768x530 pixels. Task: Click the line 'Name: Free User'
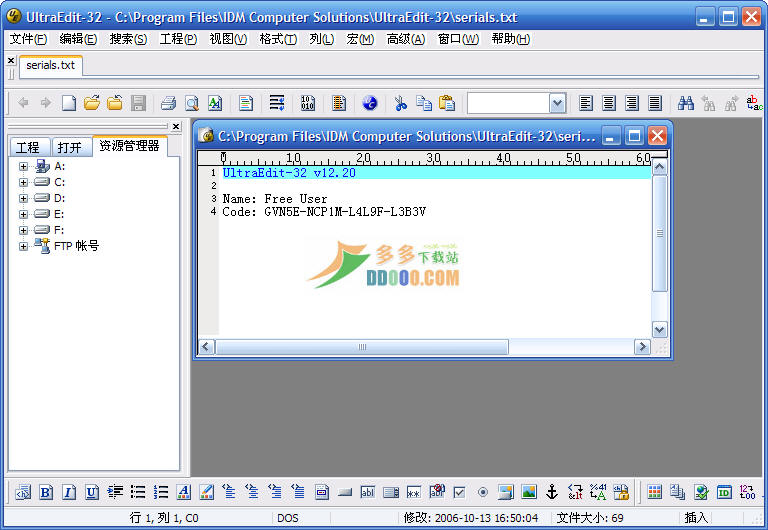tap(275, 199)
